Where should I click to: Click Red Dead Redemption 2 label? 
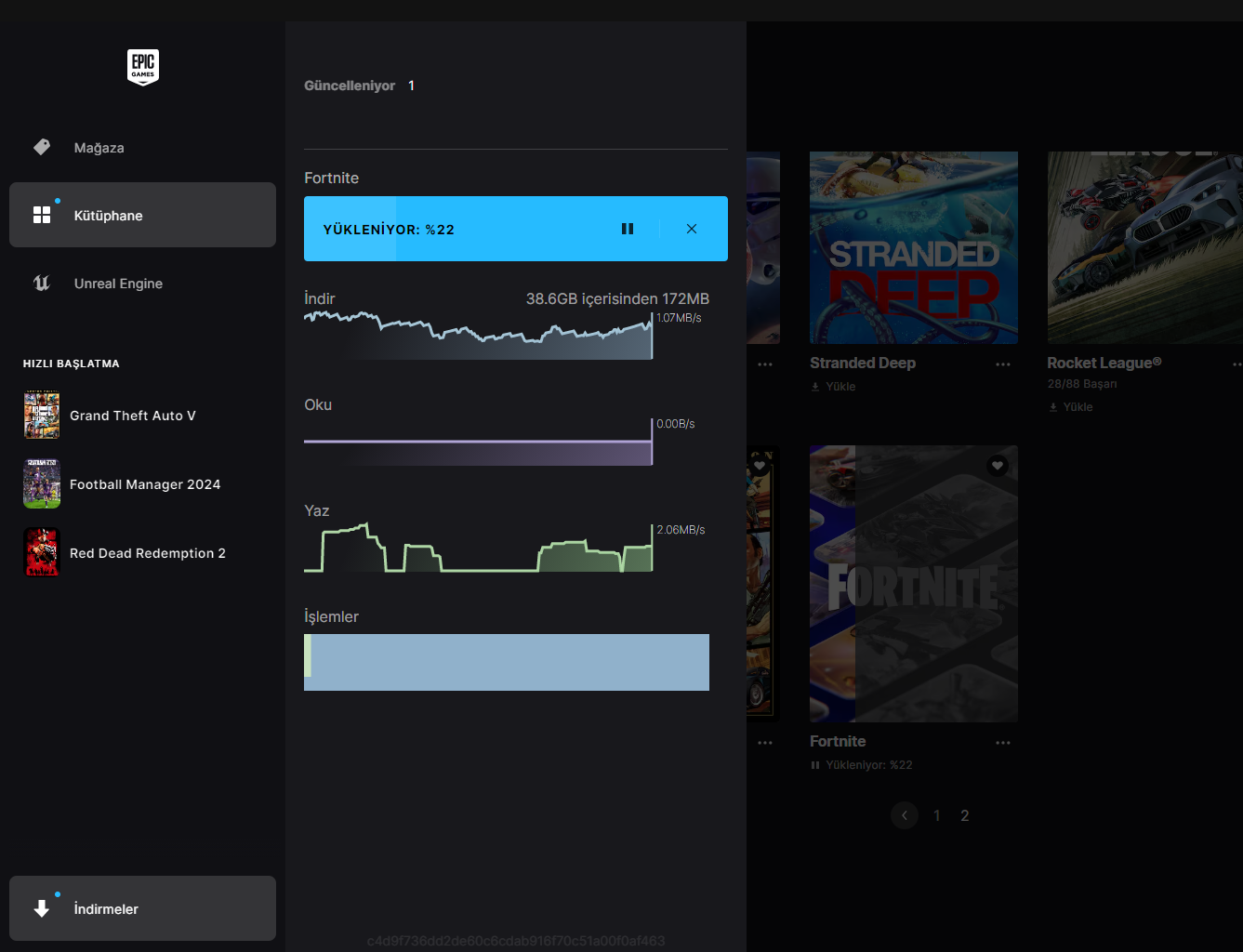(x=148, y=553)
